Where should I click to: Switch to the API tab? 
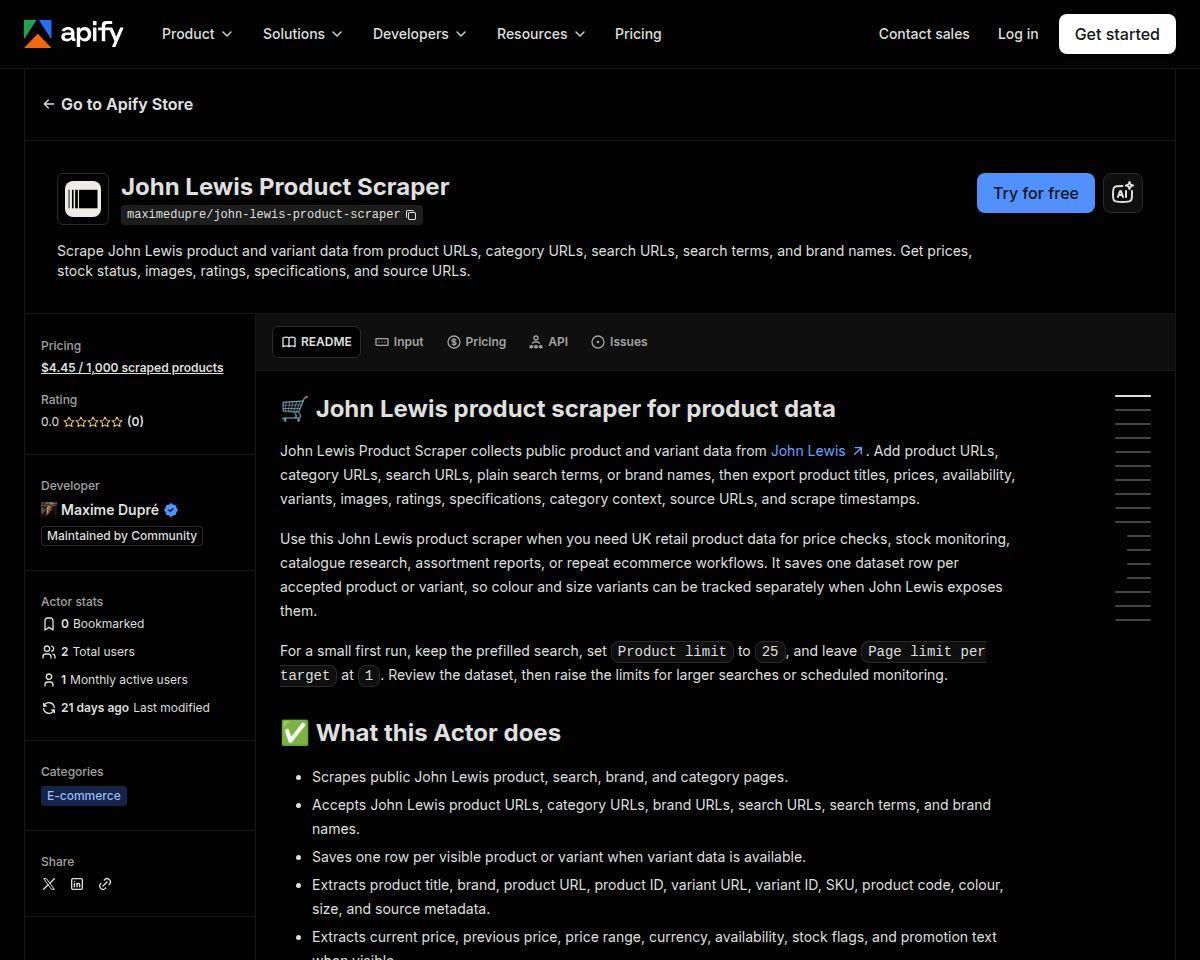coord(549,342)
